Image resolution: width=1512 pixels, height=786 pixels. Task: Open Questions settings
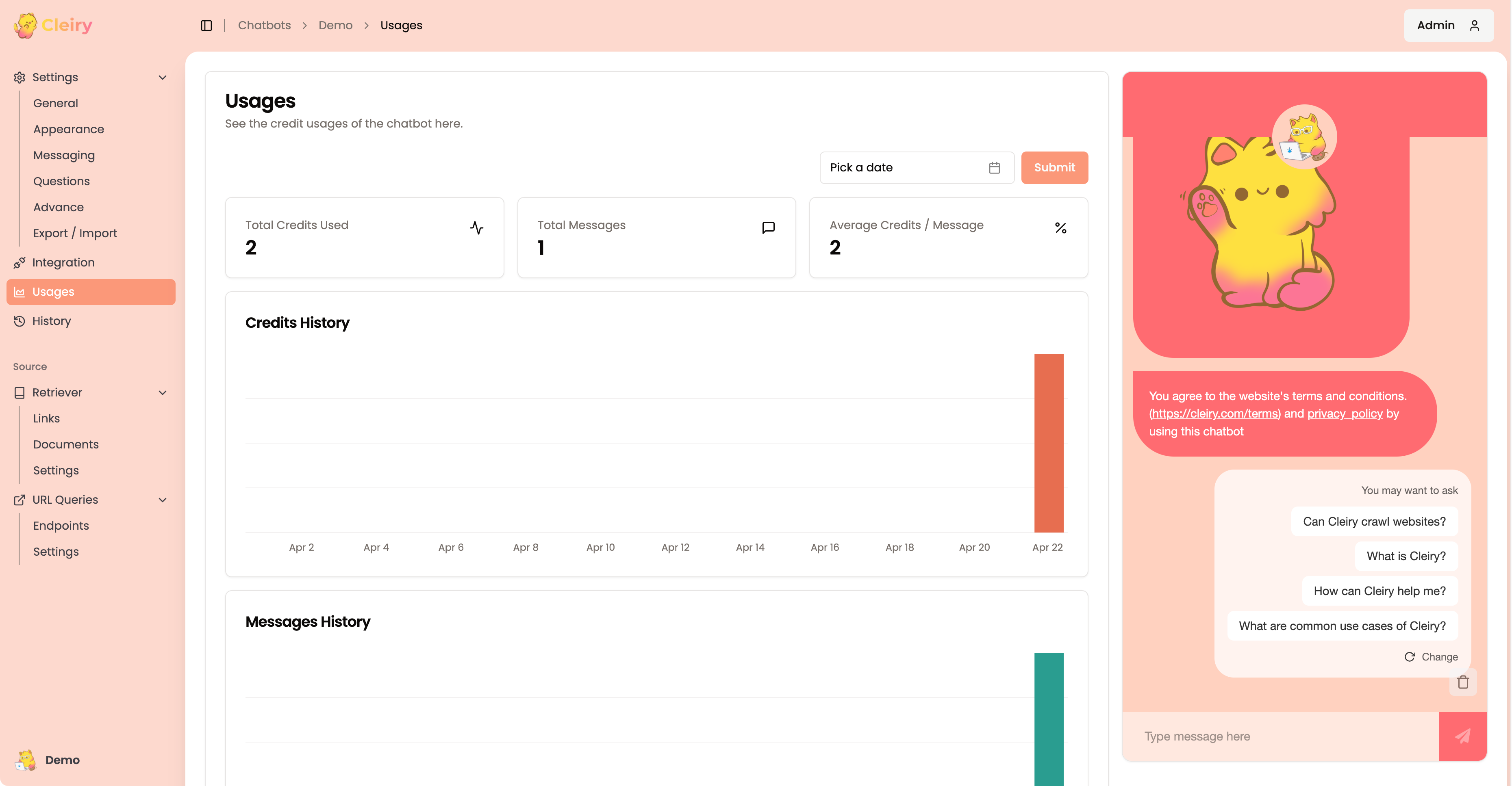[x=62, y=181]
